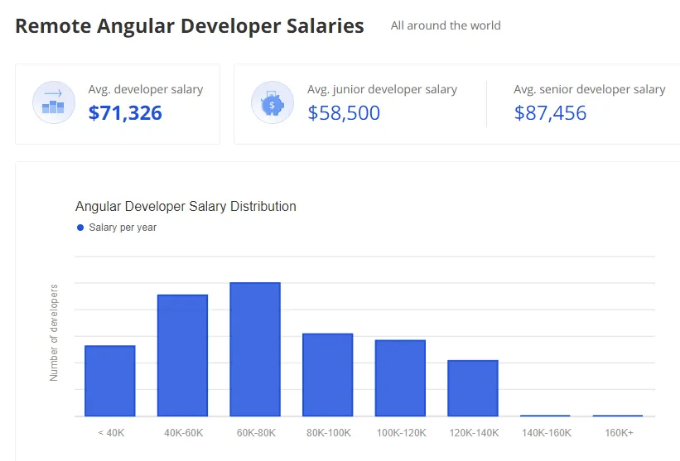Click the 100K-120K salary bar

click(x=400, y=378)
